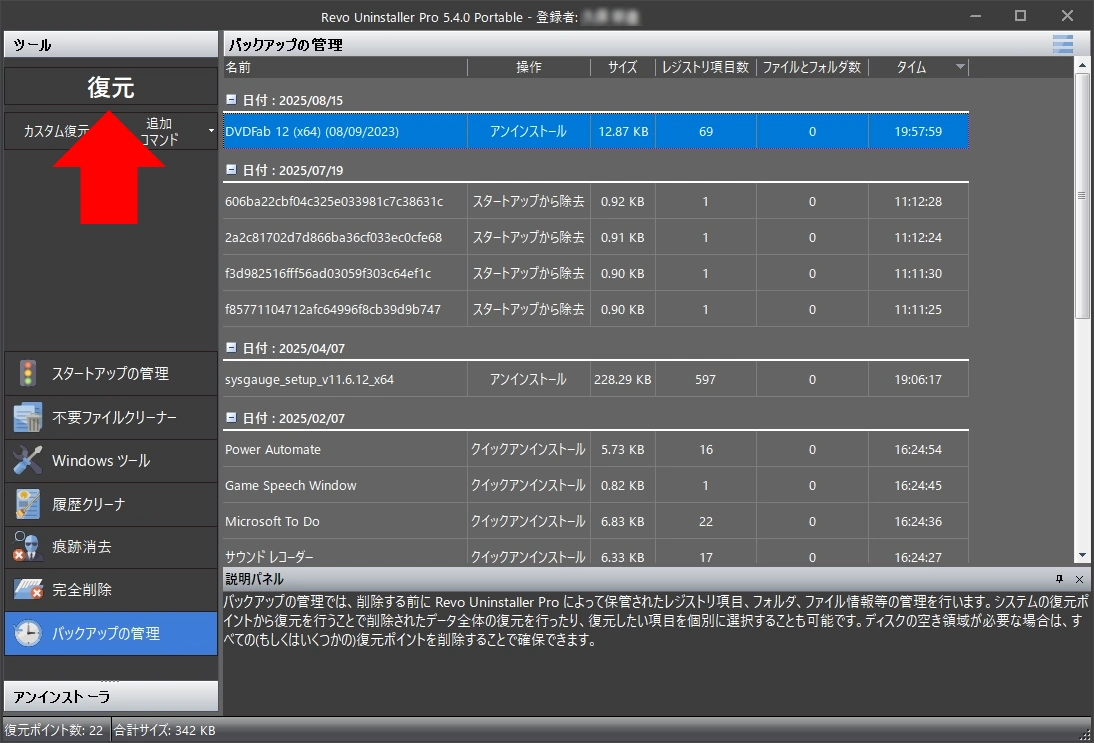Open 完全削除 tool
Image resolution: width=1094 pixels, height=743 pixels.
pos(111,590)
